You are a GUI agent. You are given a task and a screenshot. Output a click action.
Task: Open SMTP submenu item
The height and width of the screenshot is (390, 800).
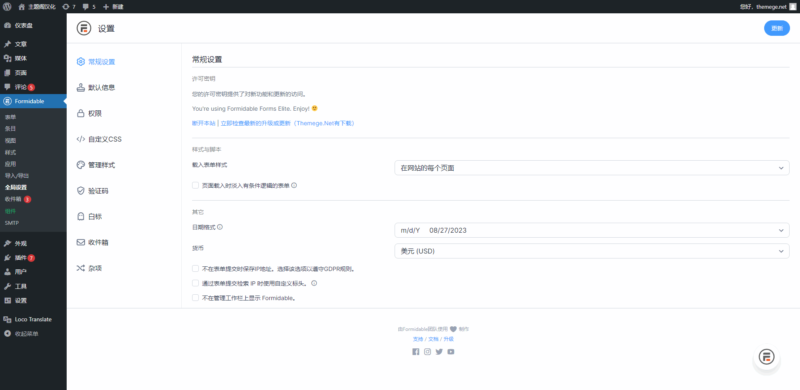[x=12, y=223]
